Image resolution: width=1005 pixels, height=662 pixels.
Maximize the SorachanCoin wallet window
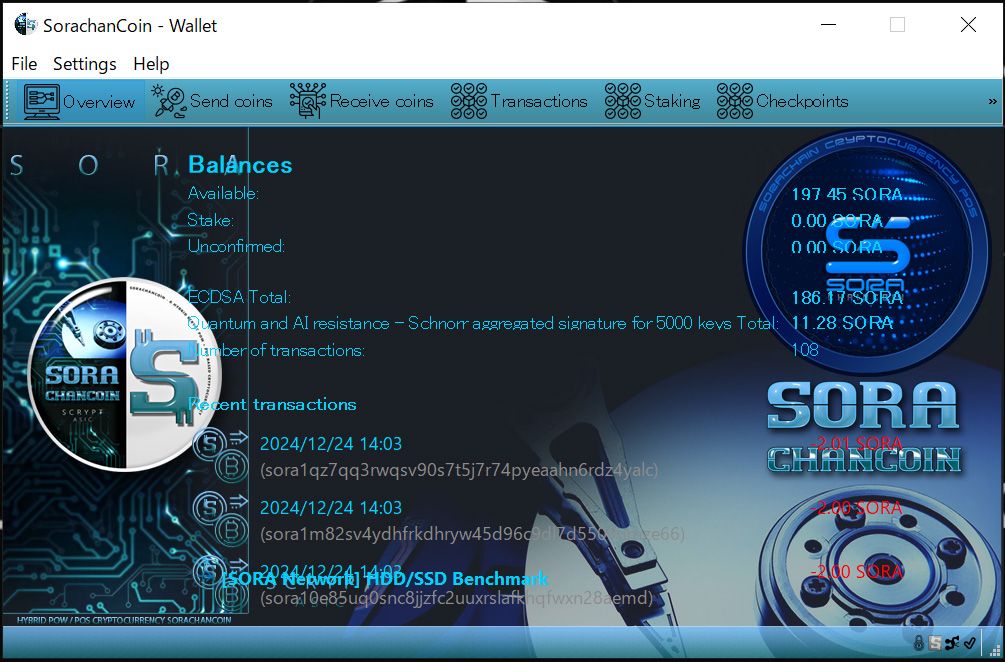click(897, 25)
